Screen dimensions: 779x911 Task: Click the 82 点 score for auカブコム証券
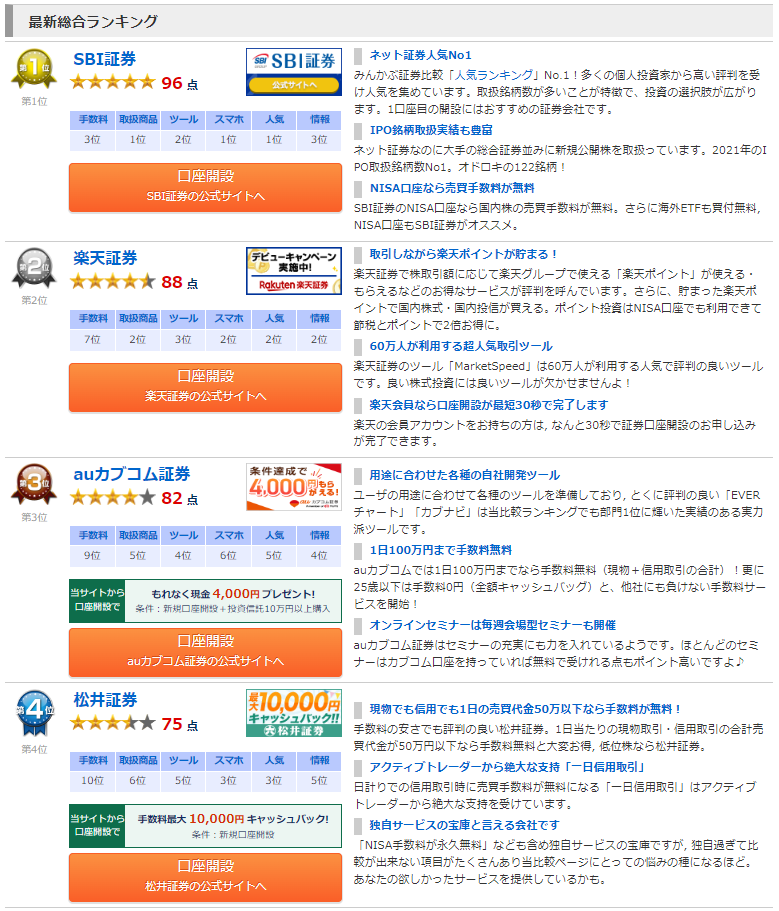click(x=180, y=498)
